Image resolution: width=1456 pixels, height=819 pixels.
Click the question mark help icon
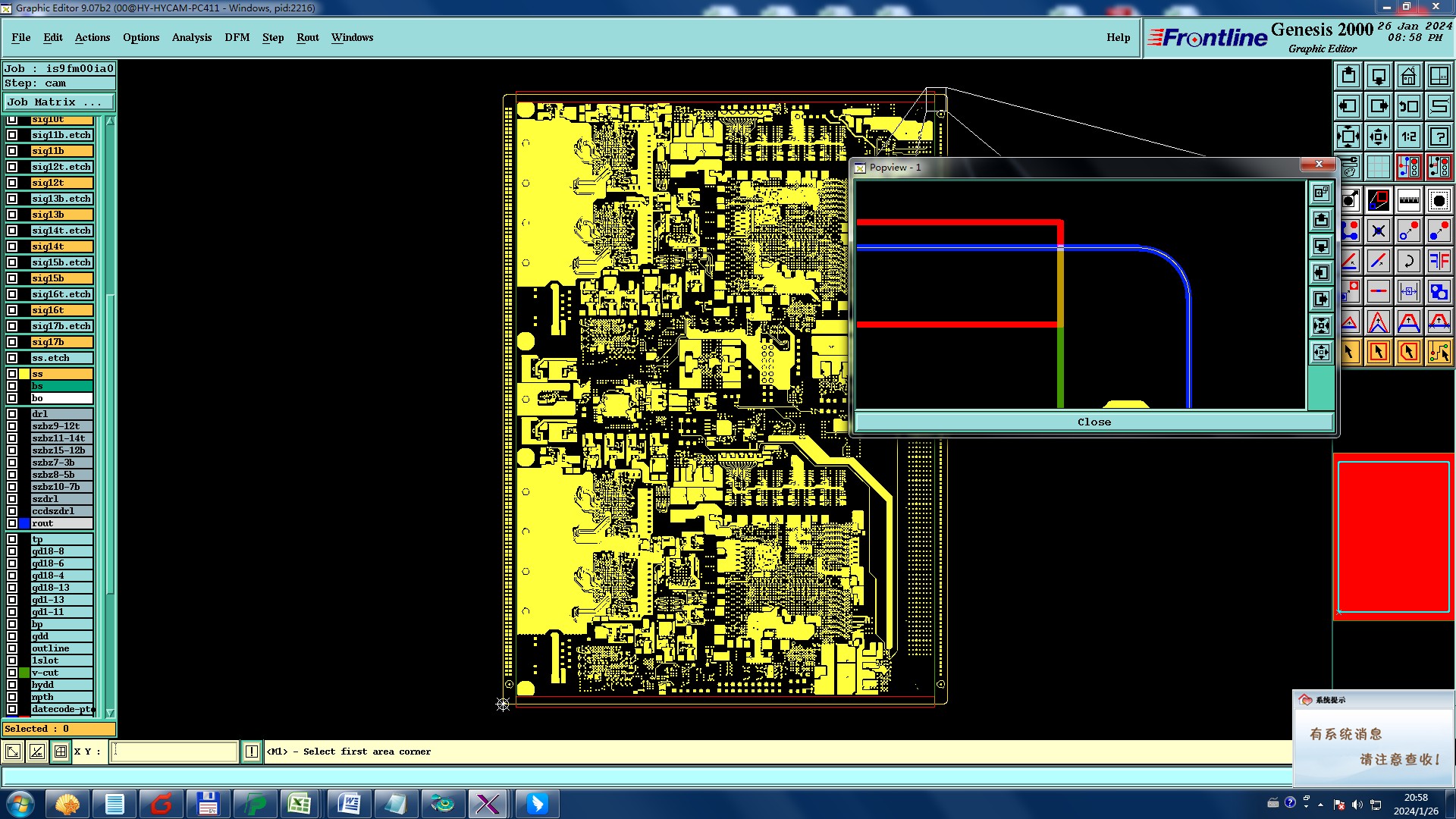(x=1439, y=136)
